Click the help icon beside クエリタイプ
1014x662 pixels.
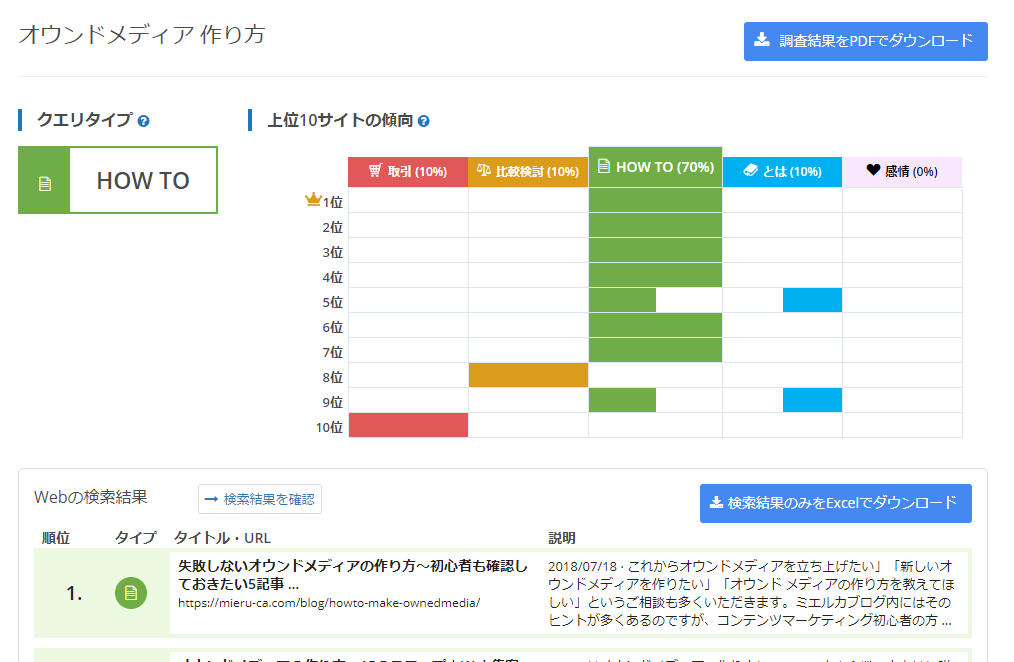click(144, 121)
